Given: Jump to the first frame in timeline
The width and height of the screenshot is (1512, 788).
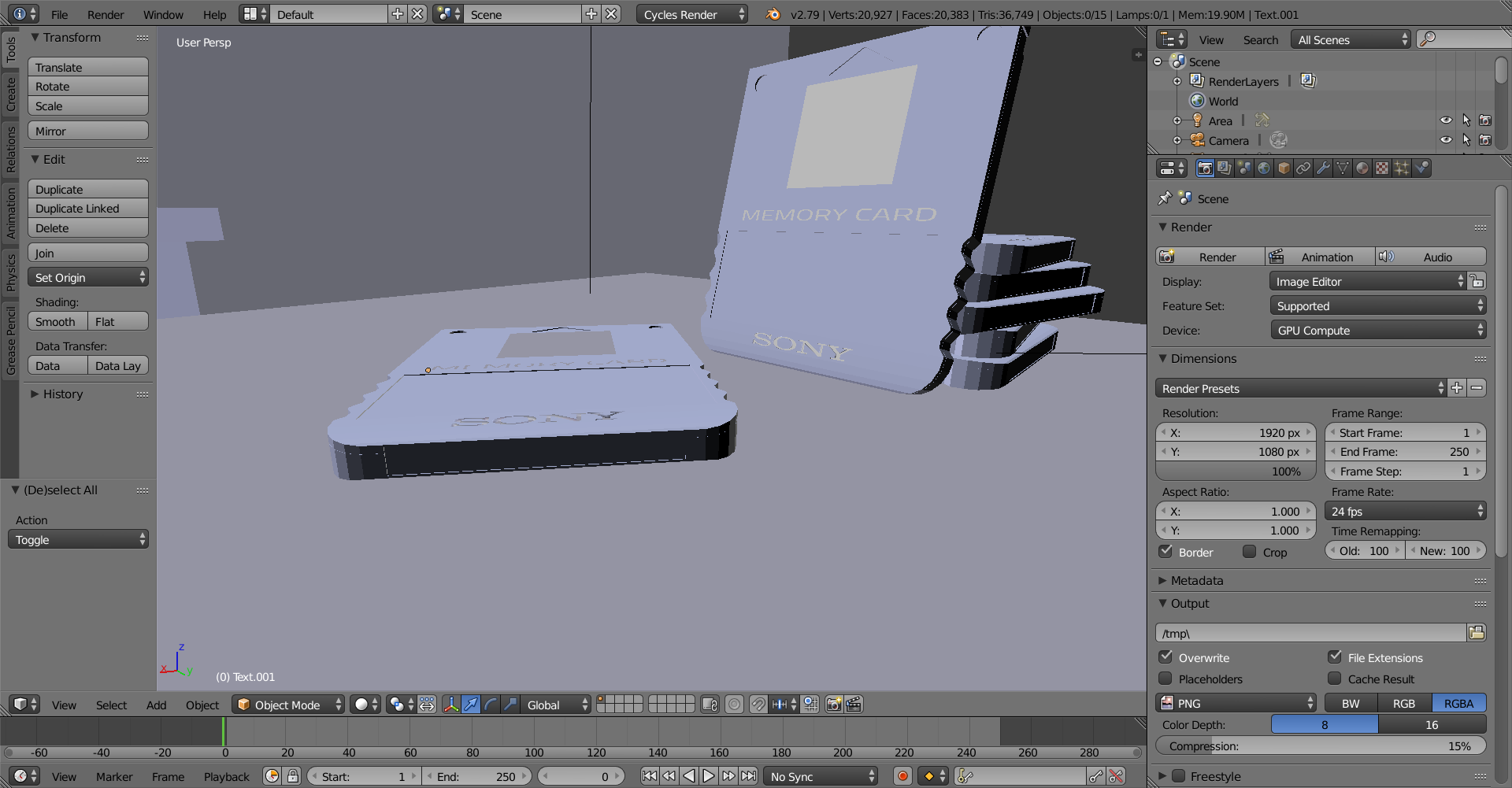Looking at the screenshot, I should (x=650, y=776).
